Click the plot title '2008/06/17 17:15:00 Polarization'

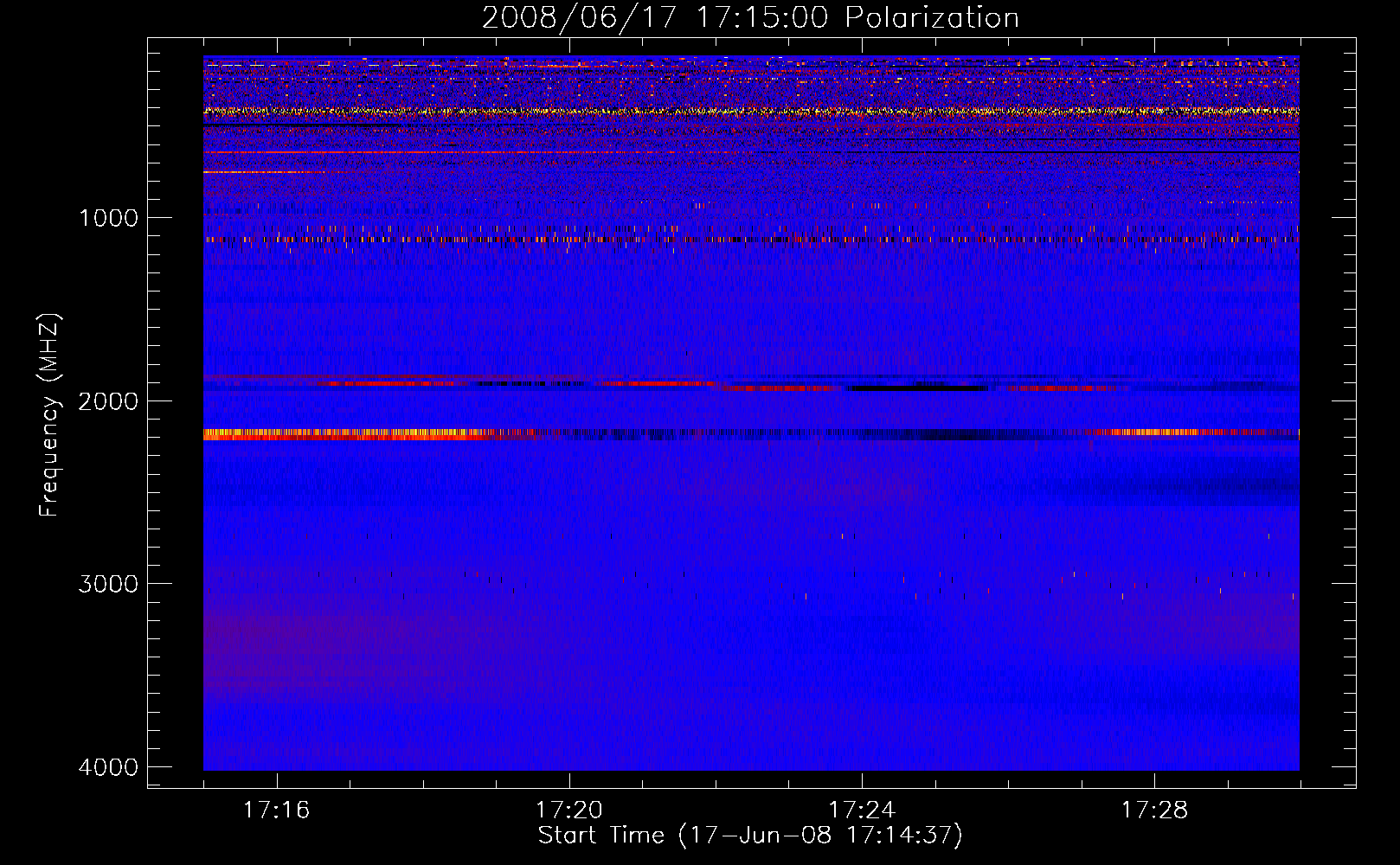[750, 17]
